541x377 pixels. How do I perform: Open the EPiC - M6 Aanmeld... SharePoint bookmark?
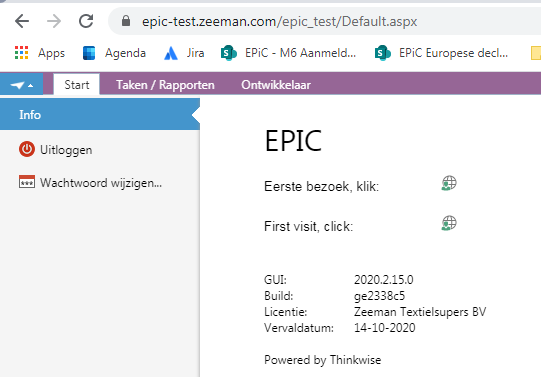(x=288, y=53)
